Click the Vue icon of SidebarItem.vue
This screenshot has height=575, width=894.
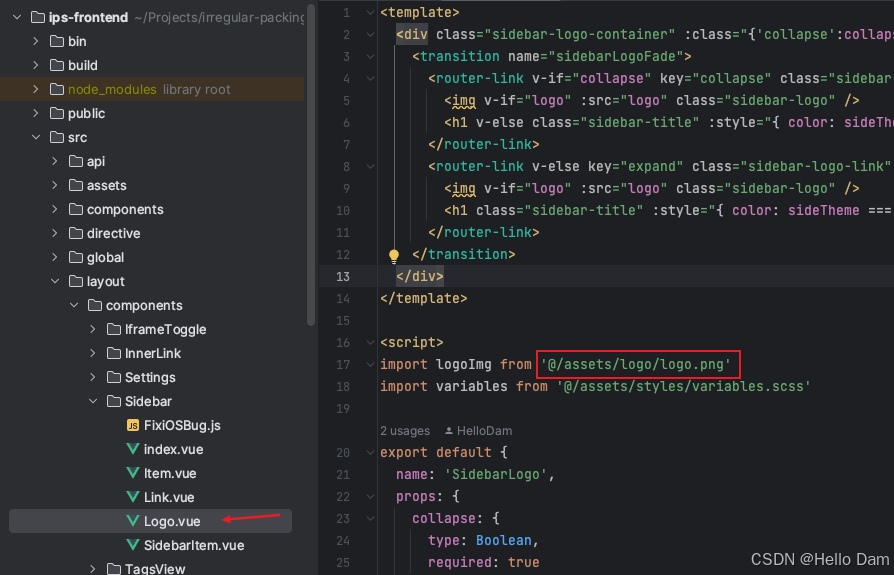coord(133,545)
